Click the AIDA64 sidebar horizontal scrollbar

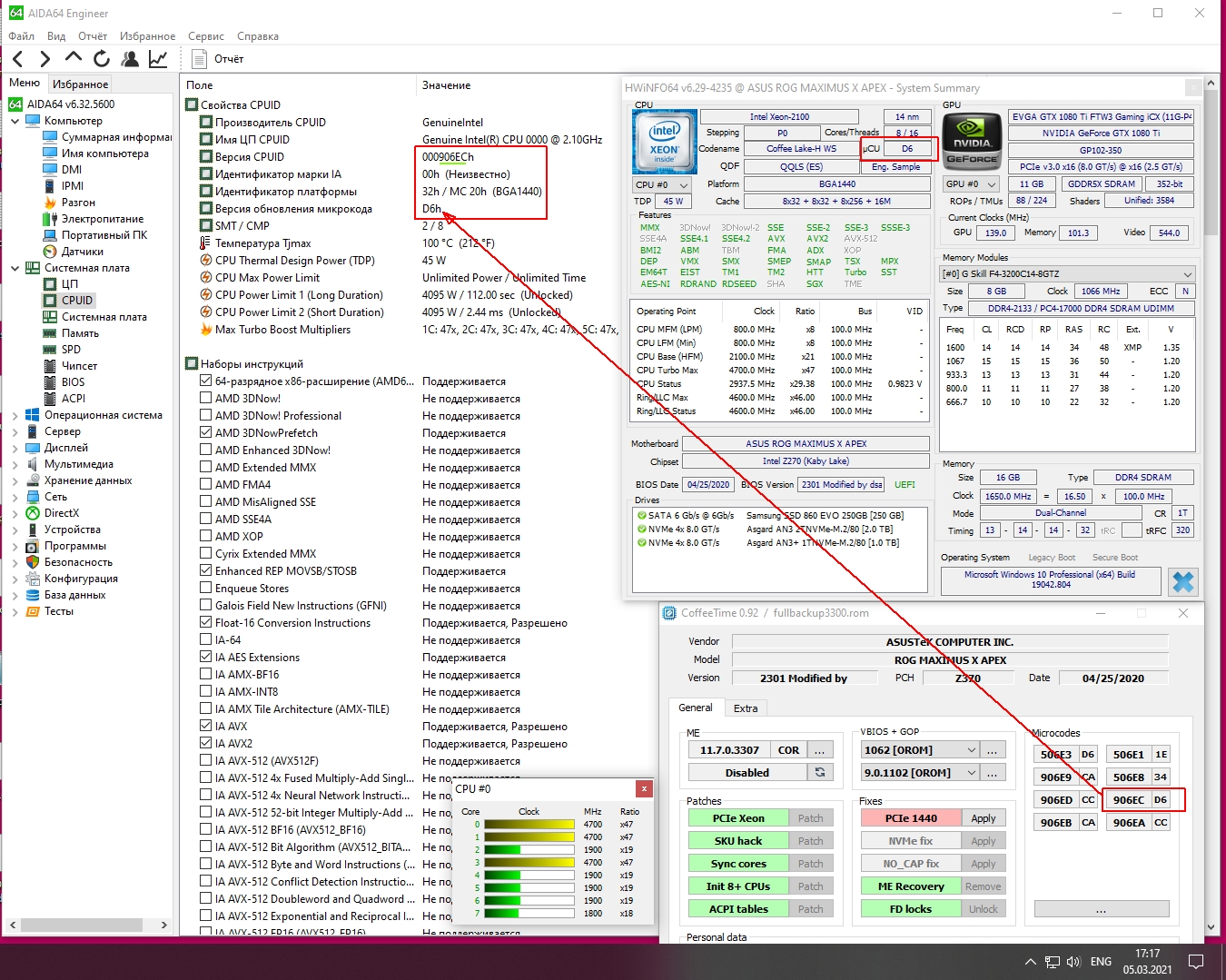click(x=88, y=925)
